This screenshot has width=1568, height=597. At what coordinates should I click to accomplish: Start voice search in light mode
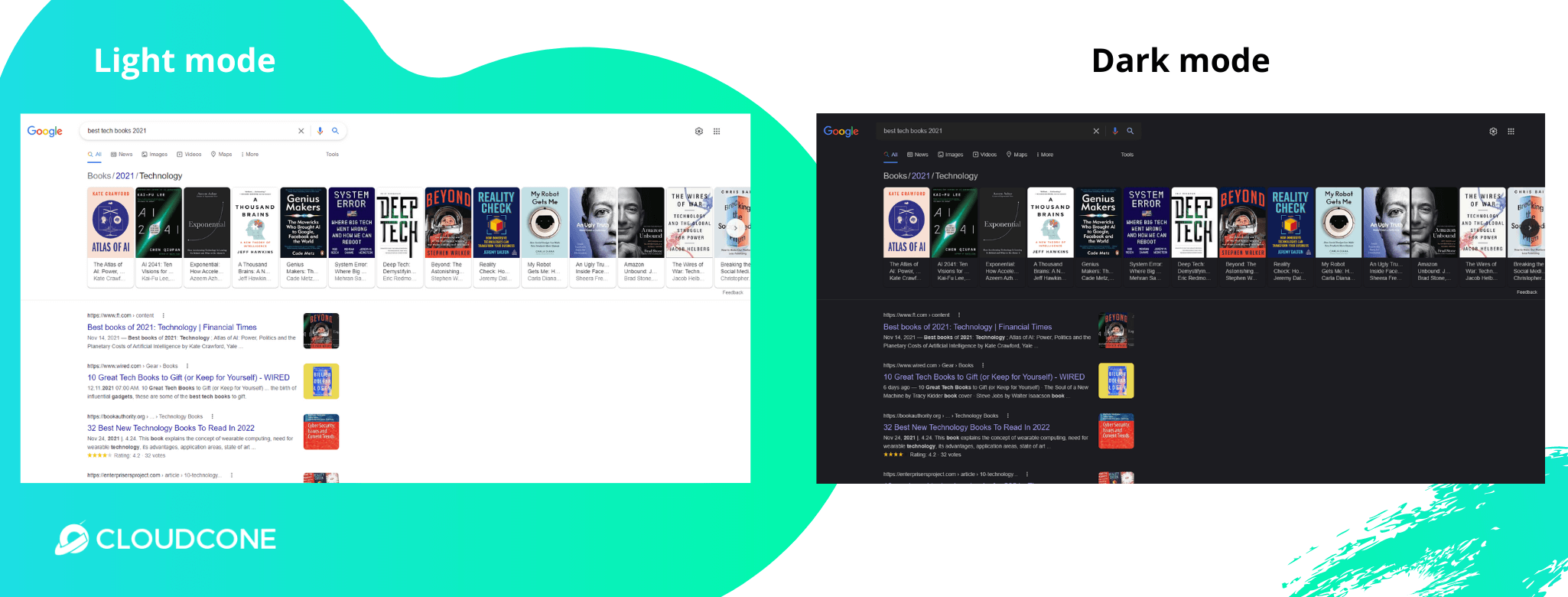[x=320, y=131]
